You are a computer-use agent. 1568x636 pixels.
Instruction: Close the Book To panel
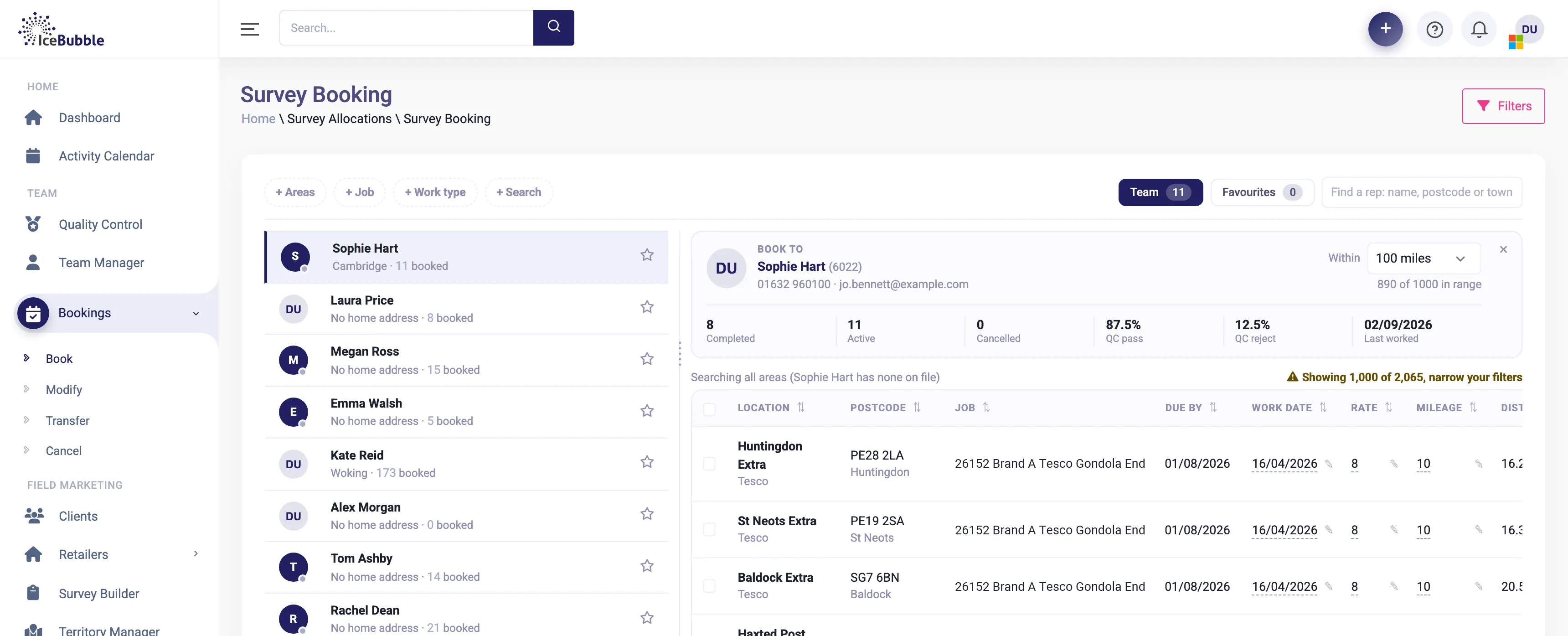[x=1503, y=249]
